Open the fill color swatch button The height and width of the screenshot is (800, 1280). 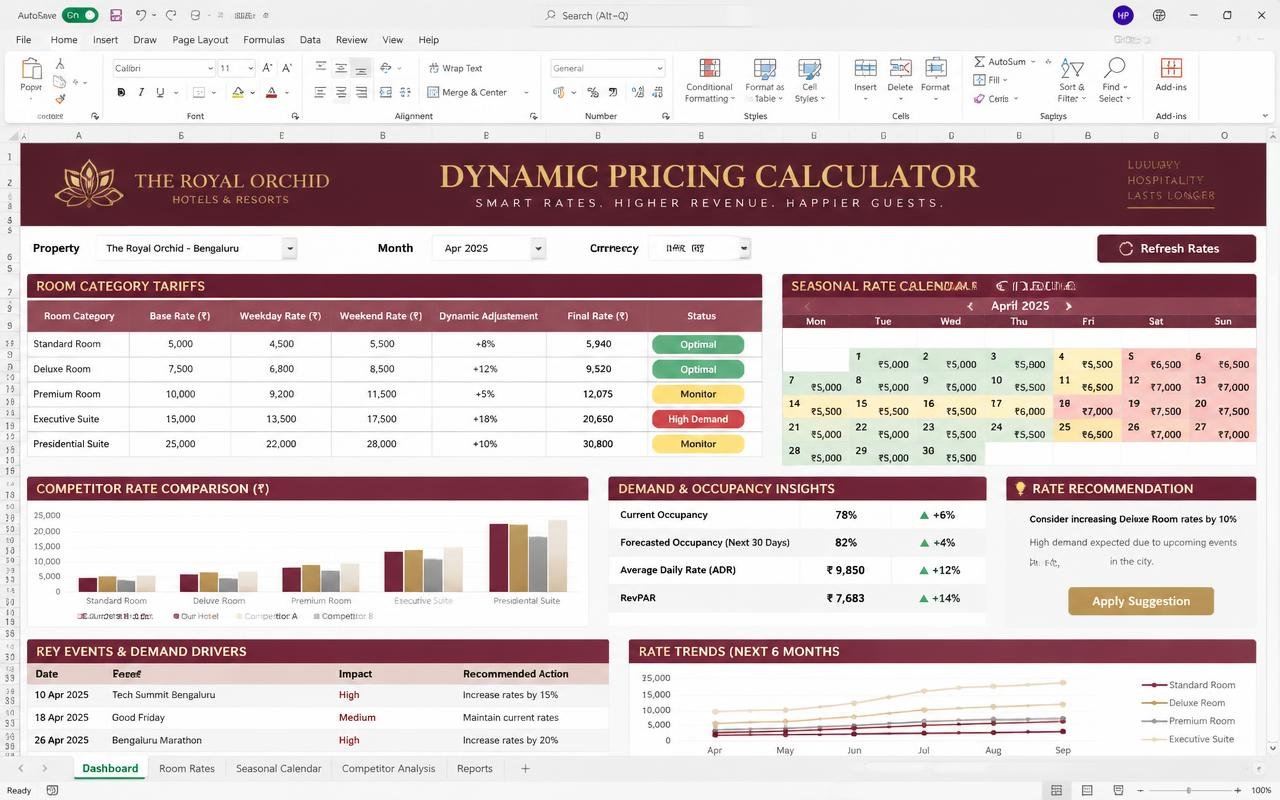[238, 92]
